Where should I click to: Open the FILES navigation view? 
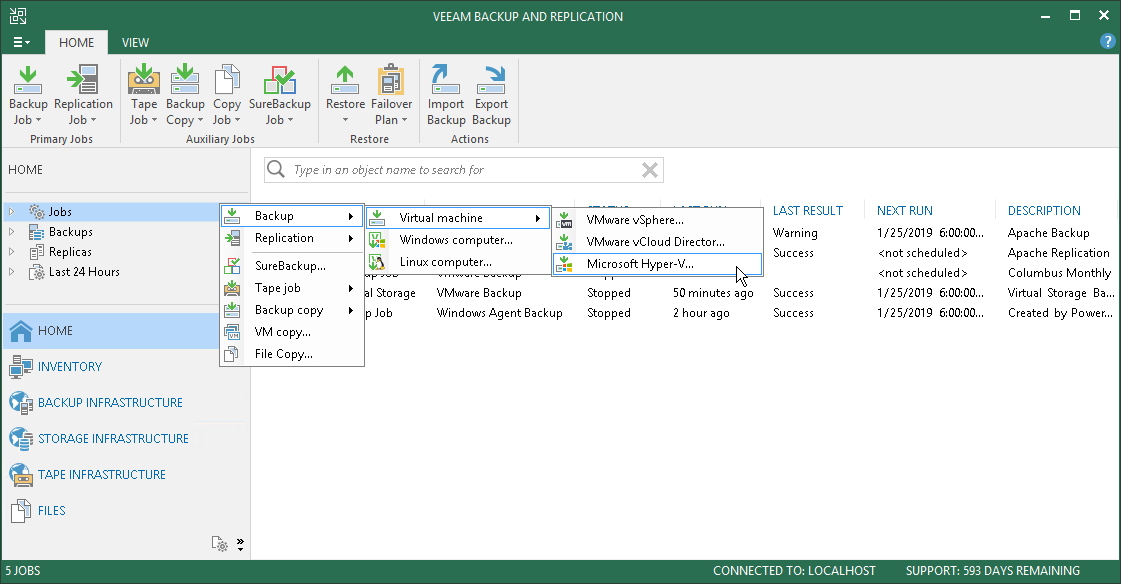click(x=51, y=510)
